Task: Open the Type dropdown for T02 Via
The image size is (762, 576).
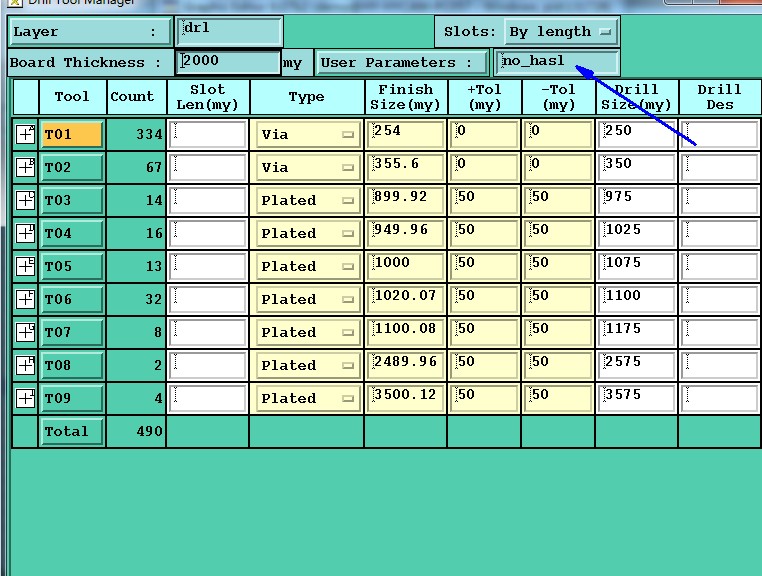Action: 307,168
